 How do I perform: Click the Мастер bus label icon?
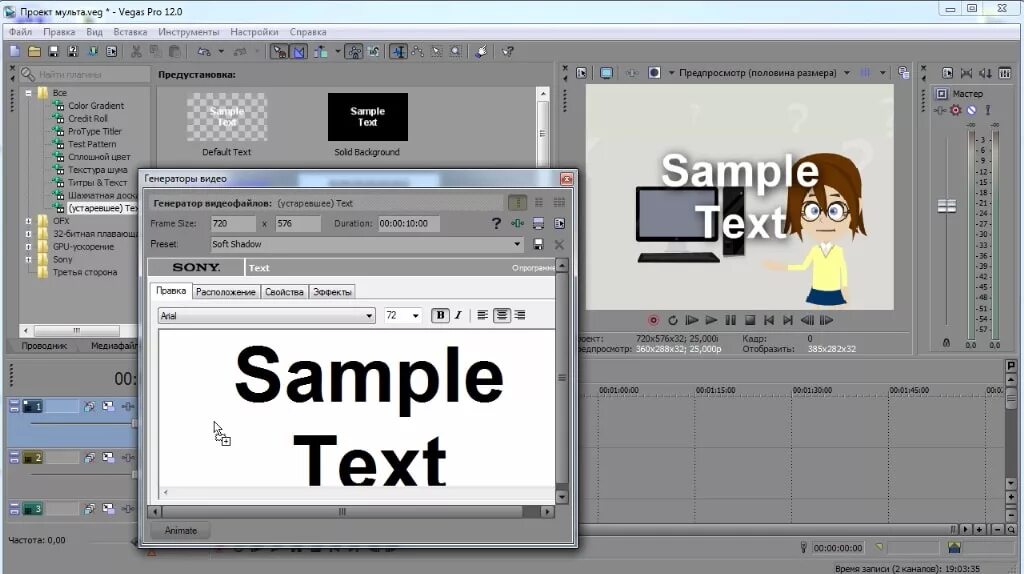(x=942, y=93)
